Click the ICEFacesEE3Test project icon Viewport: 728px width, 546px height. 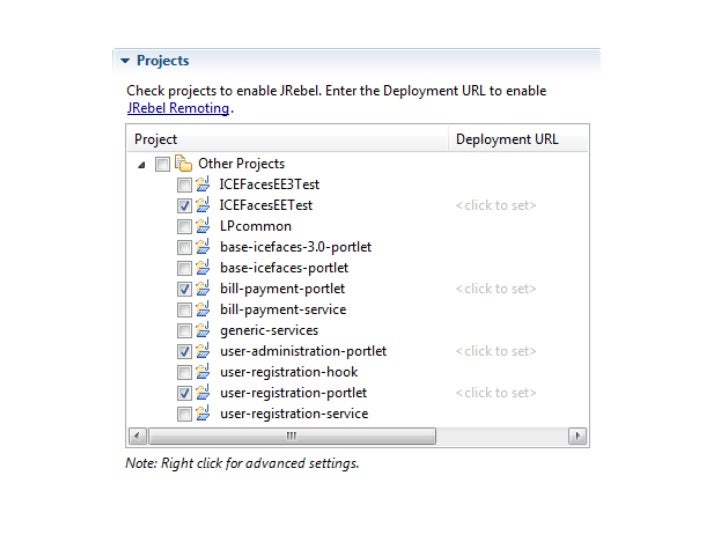(x=202, y=184)
